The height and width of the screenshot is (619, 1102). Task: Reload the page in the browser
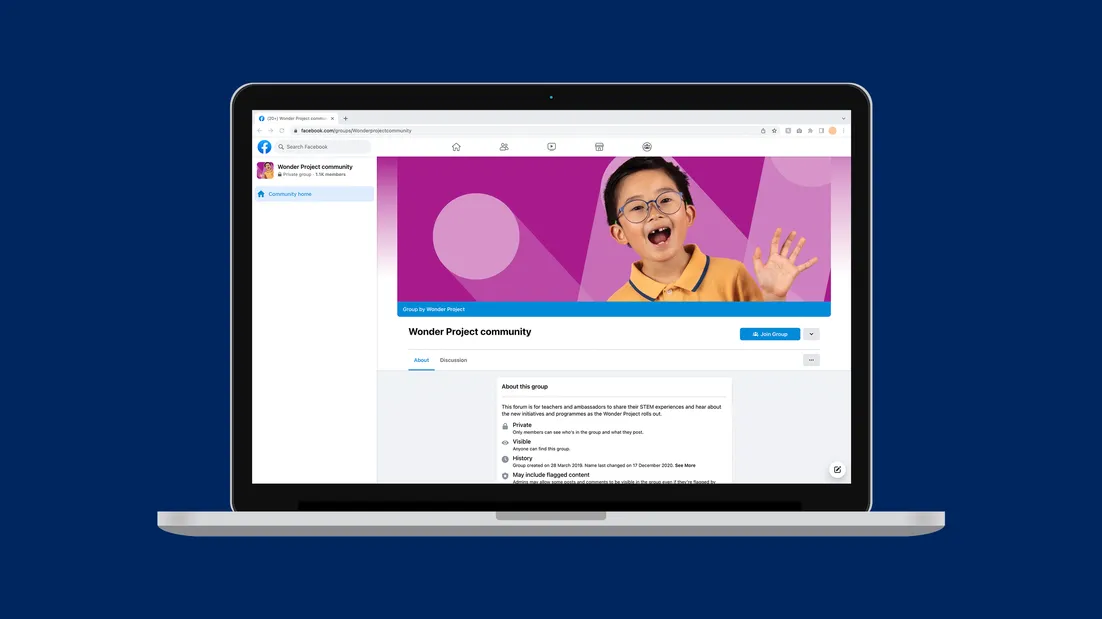(282, 130)
